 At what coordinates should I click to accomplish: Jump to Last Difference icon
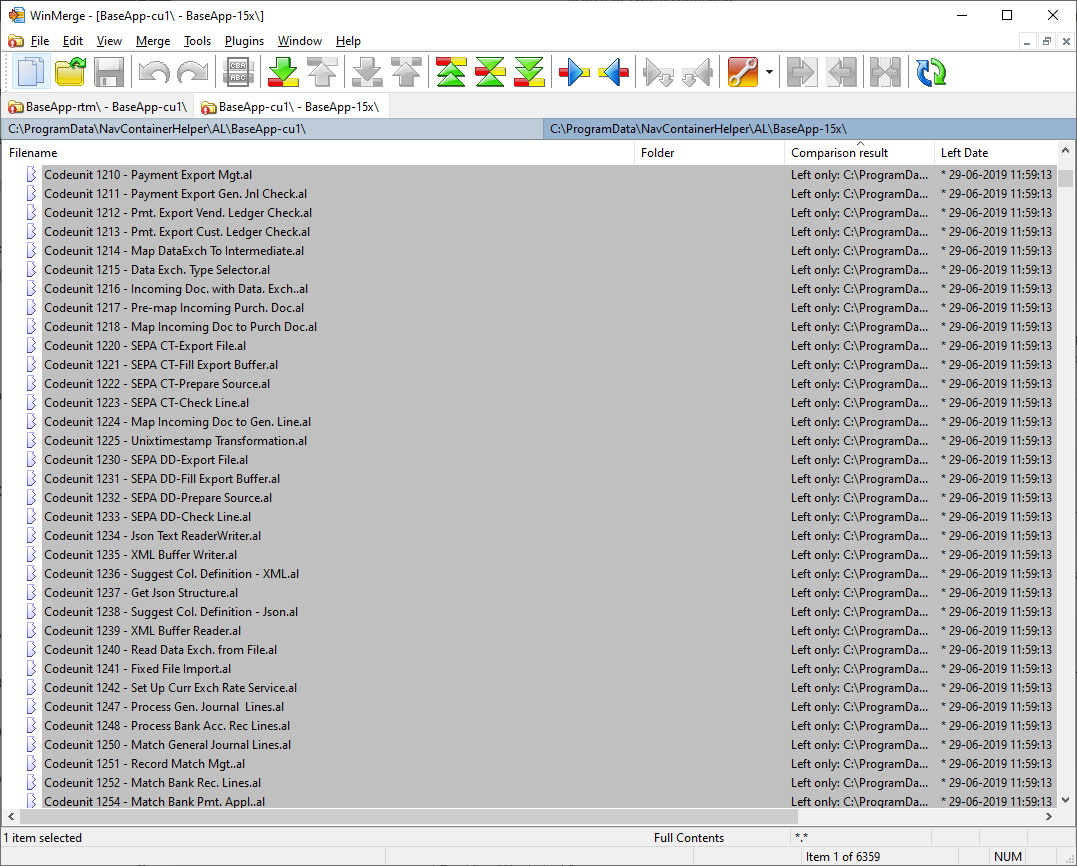530,72
